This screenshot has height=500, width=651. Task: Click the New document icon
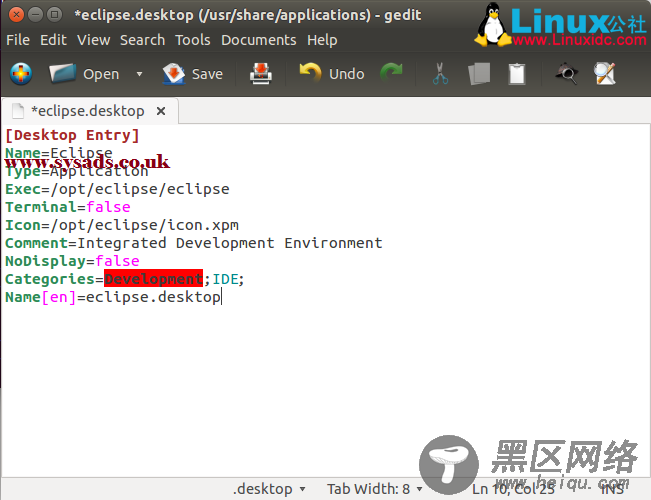(x=21, y=74)
